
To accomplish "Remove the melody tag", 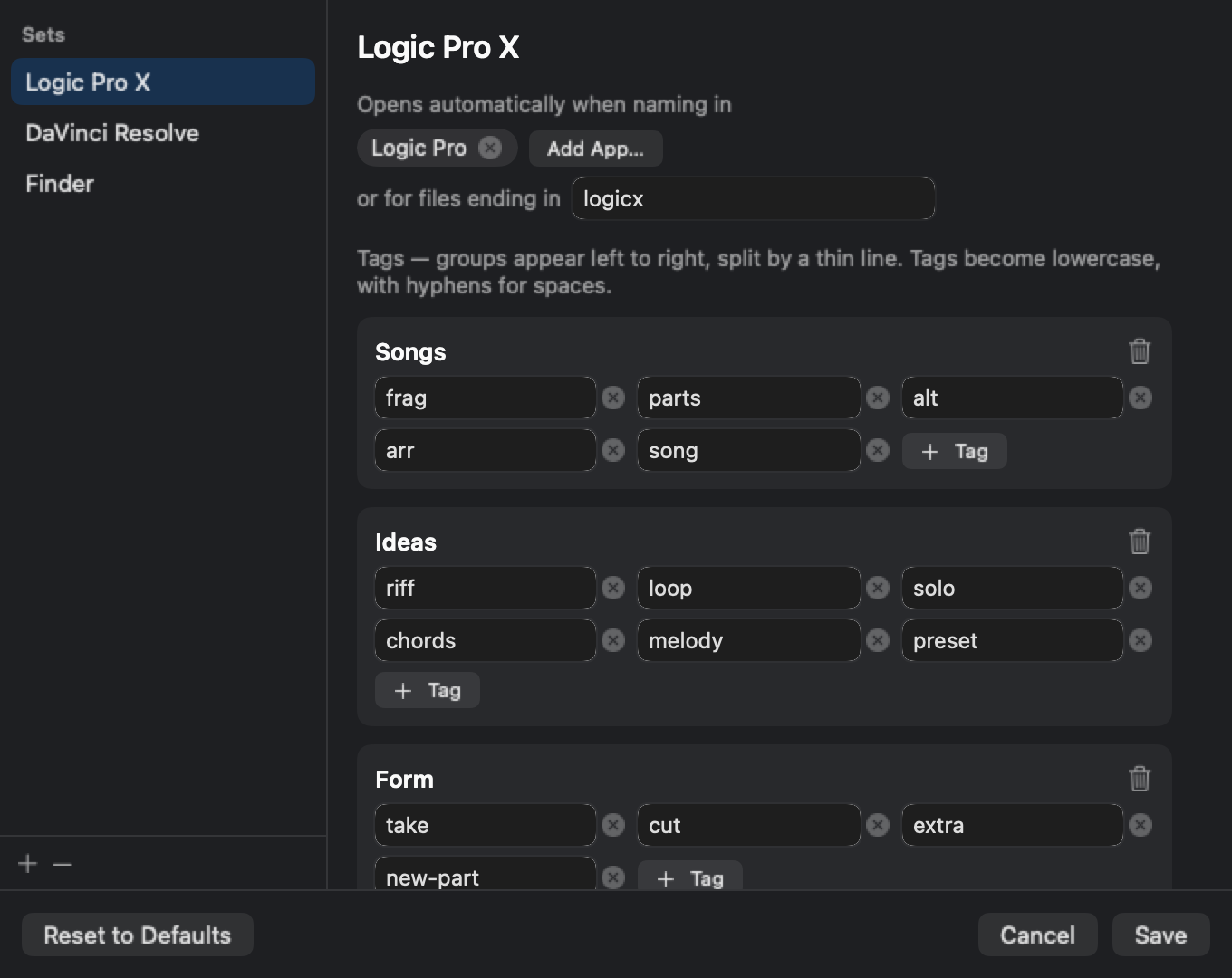I will point(877,640).
